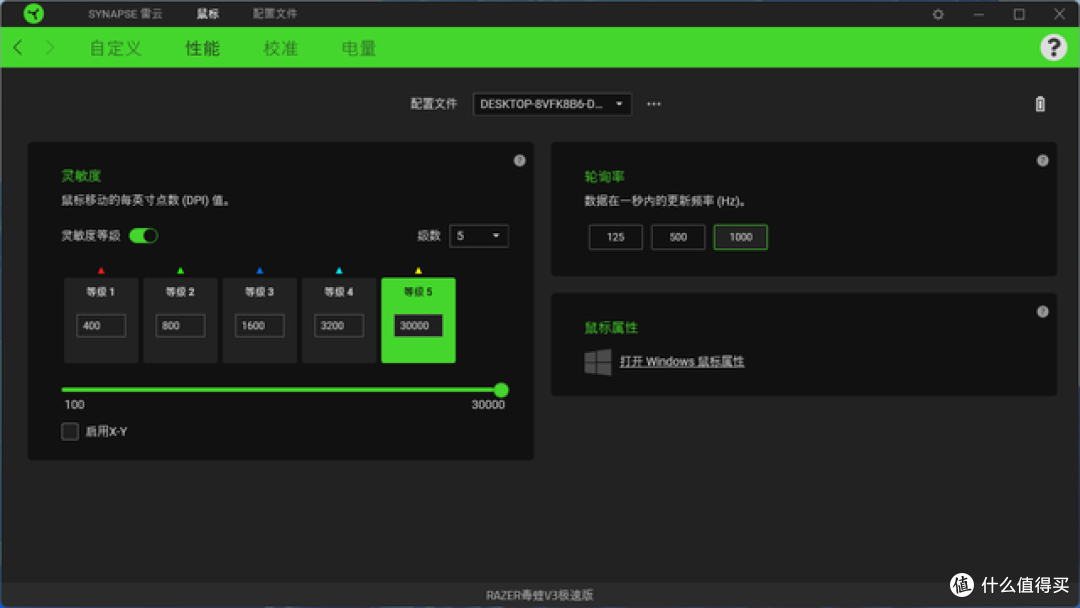Select 1000 Hz polling rate

(x=740, y=237)
